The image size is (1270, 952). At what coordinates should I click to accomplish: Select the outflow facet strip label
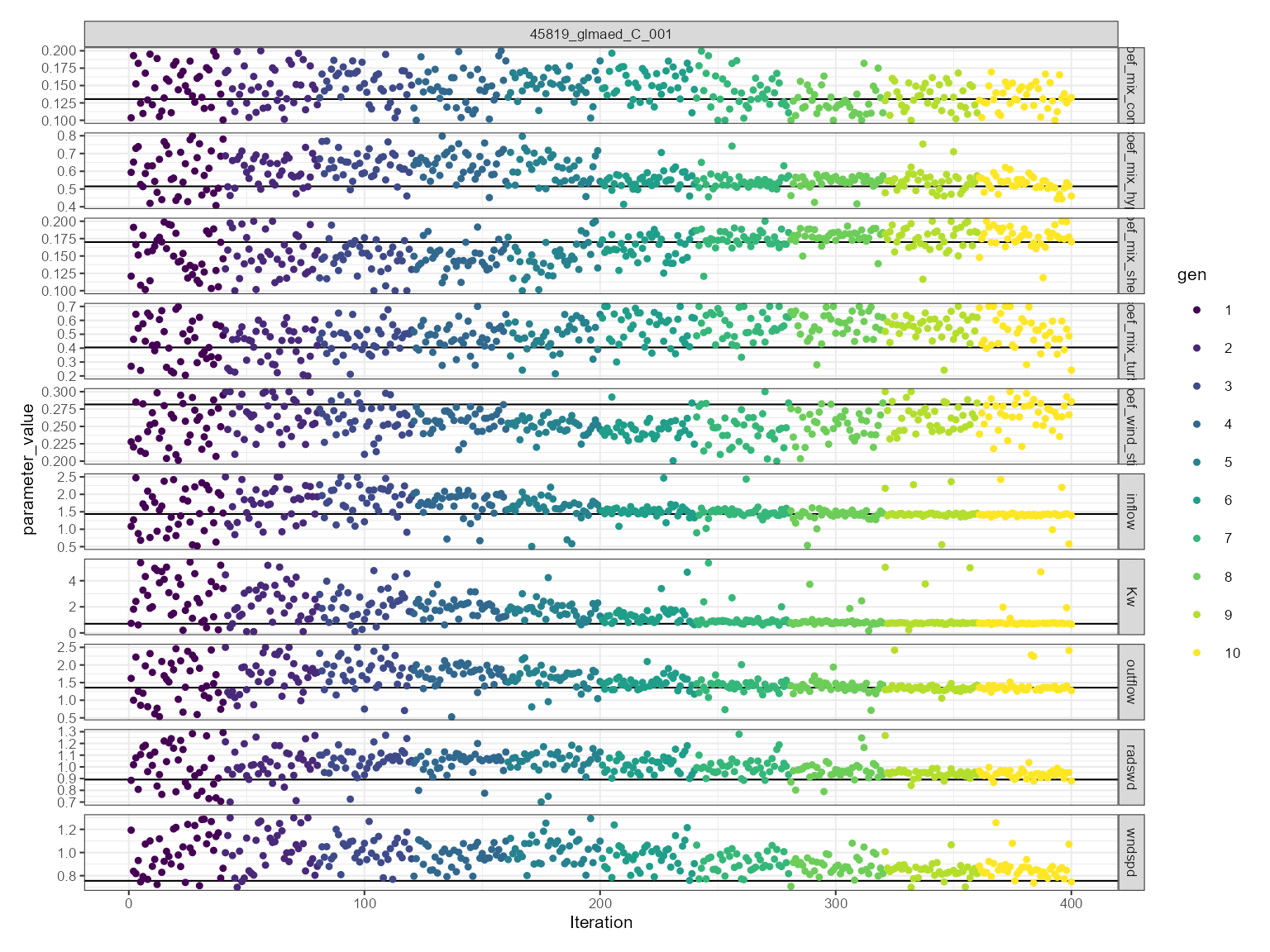point(1130,681)
